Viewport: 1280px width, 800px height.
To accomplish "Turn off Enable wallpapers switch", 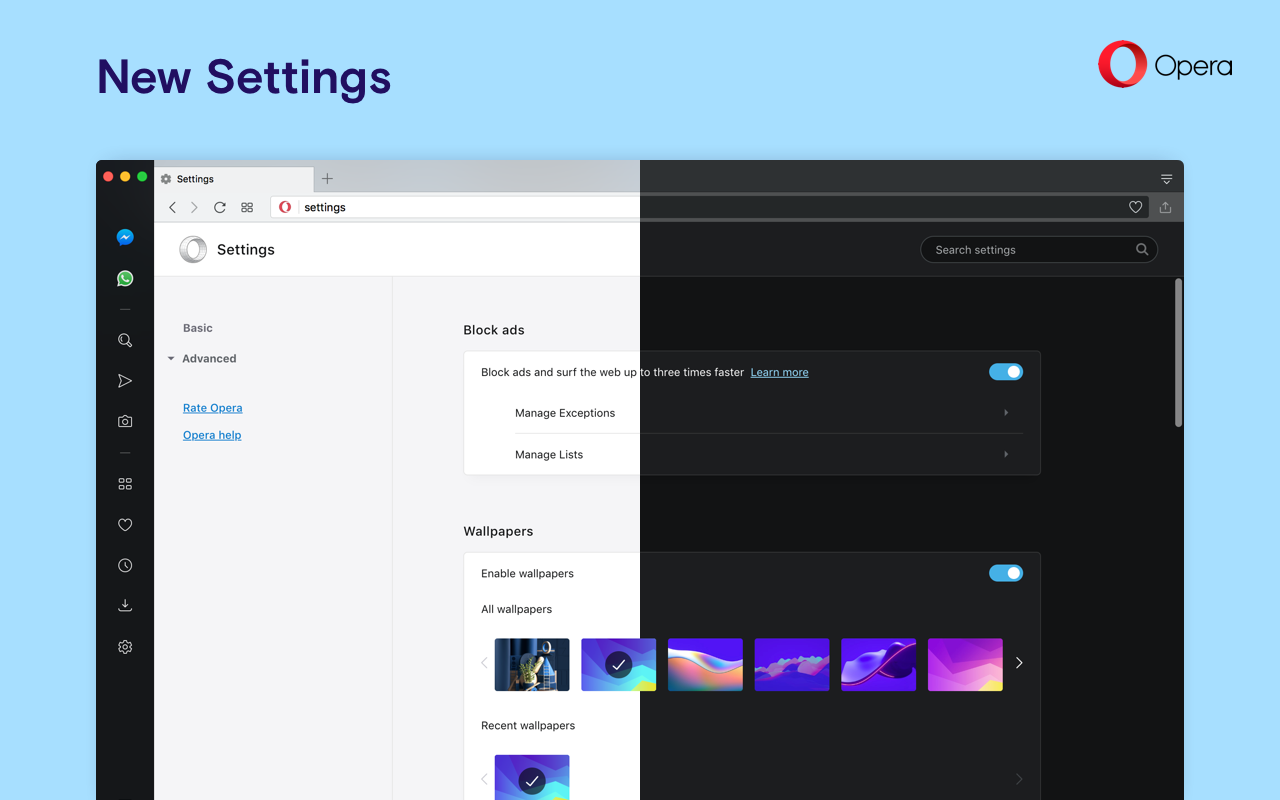I will tap(1006, 573).
